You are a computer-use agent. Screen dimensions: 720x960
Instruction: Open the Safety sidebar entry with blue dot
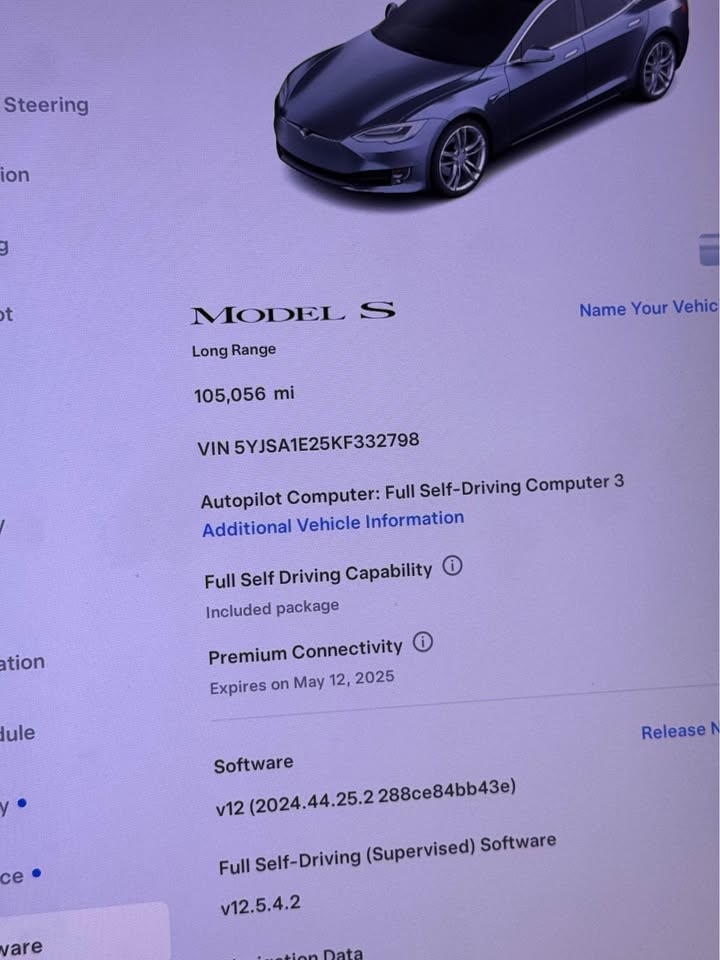[13, 804]
